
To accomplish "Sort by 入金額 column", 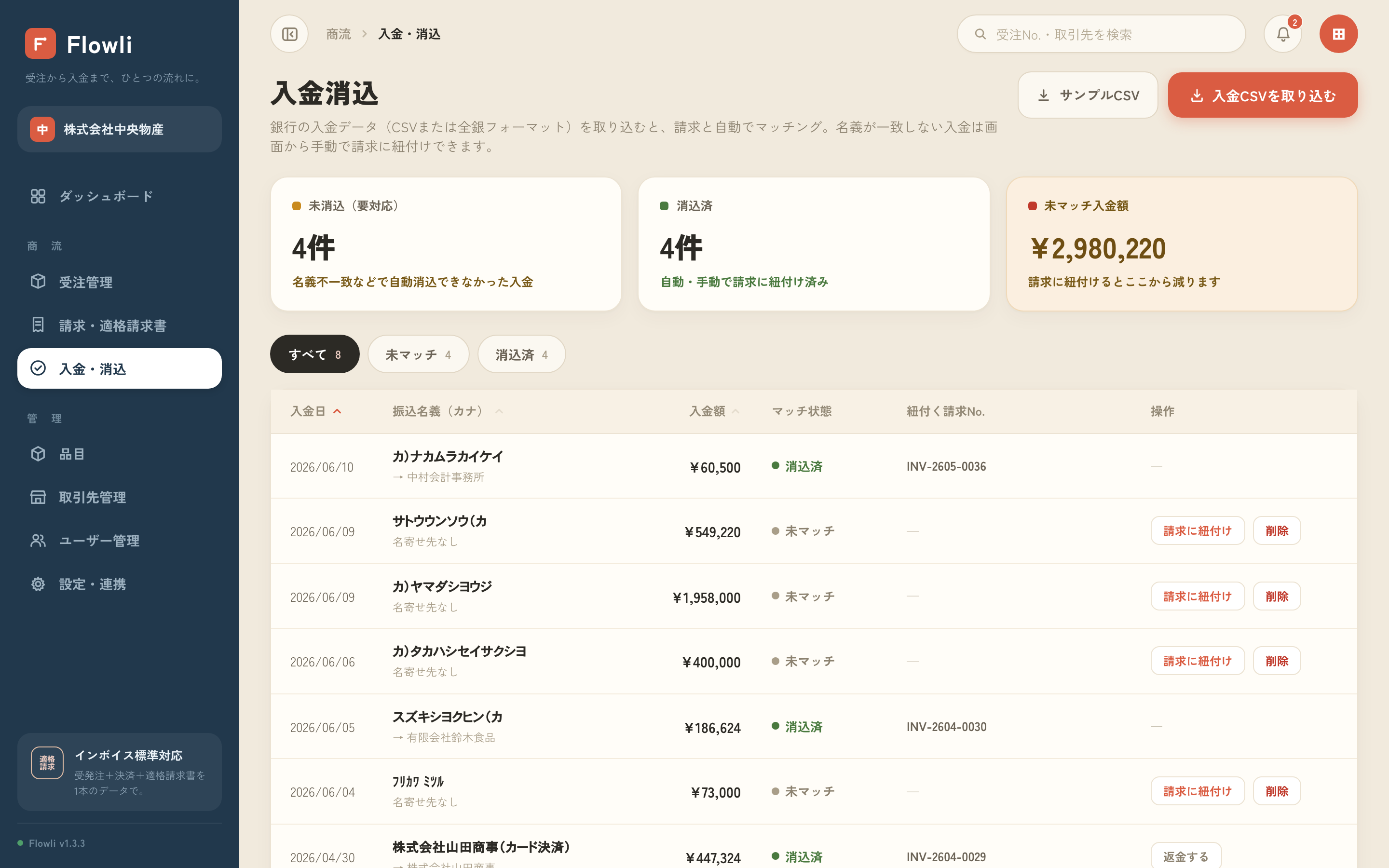I will point(714,411).
